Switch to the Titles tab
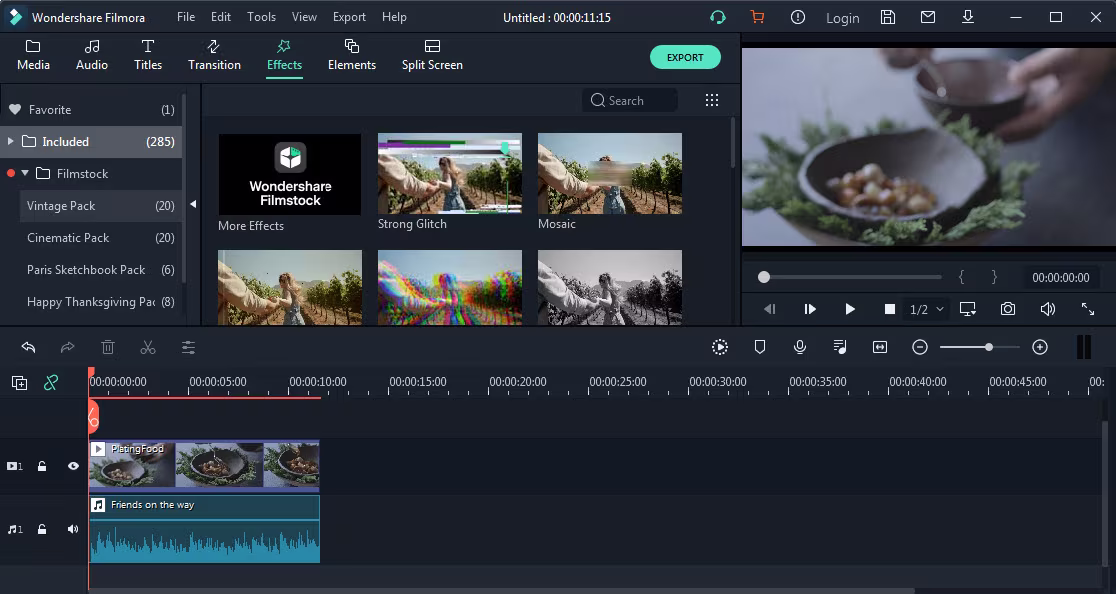This screenshot has height=594, width=1116. [148, 55]
